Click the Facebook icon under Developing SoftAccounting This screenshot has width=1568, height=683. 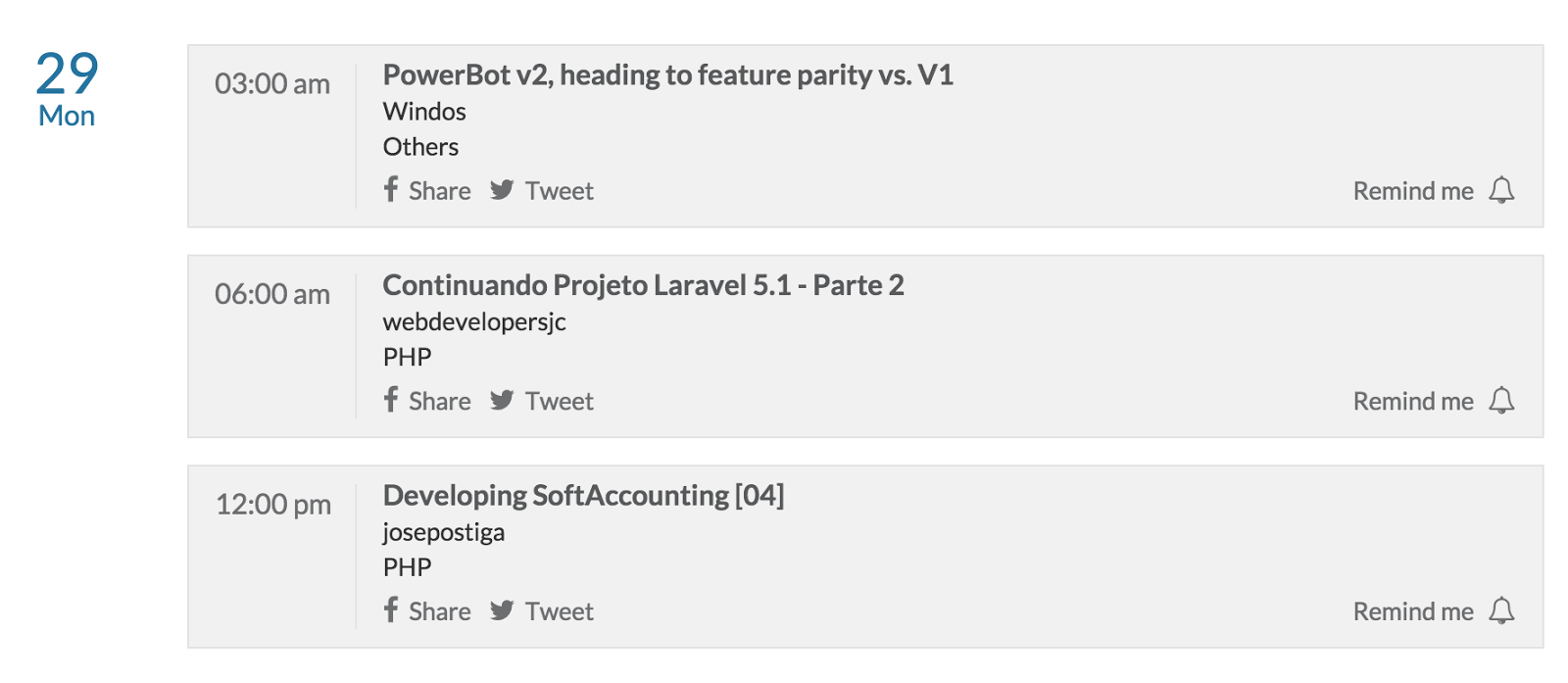click(x=391, y=610)
